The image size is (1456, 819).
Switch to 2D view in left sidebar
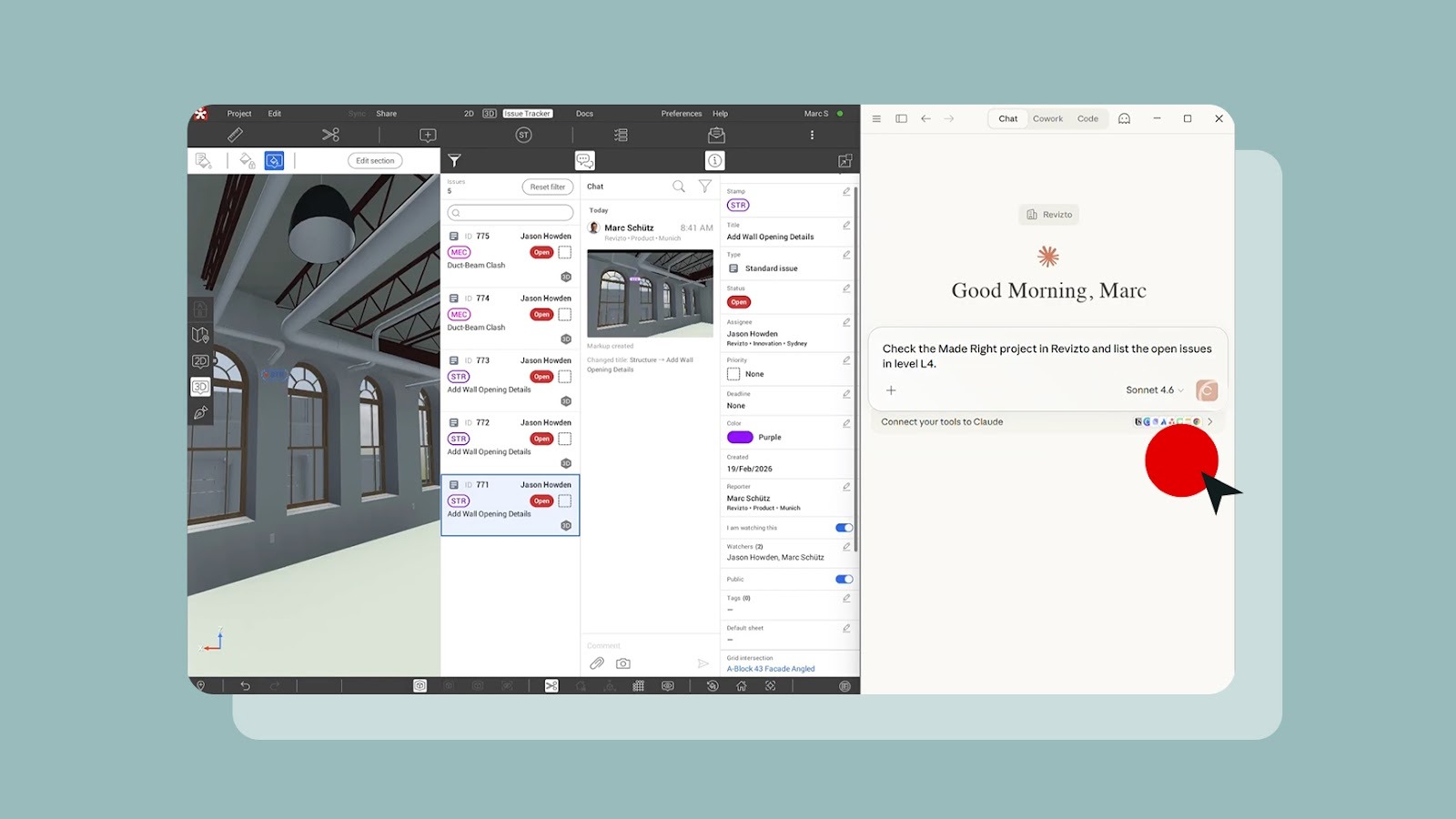click(x=200, y=361)
